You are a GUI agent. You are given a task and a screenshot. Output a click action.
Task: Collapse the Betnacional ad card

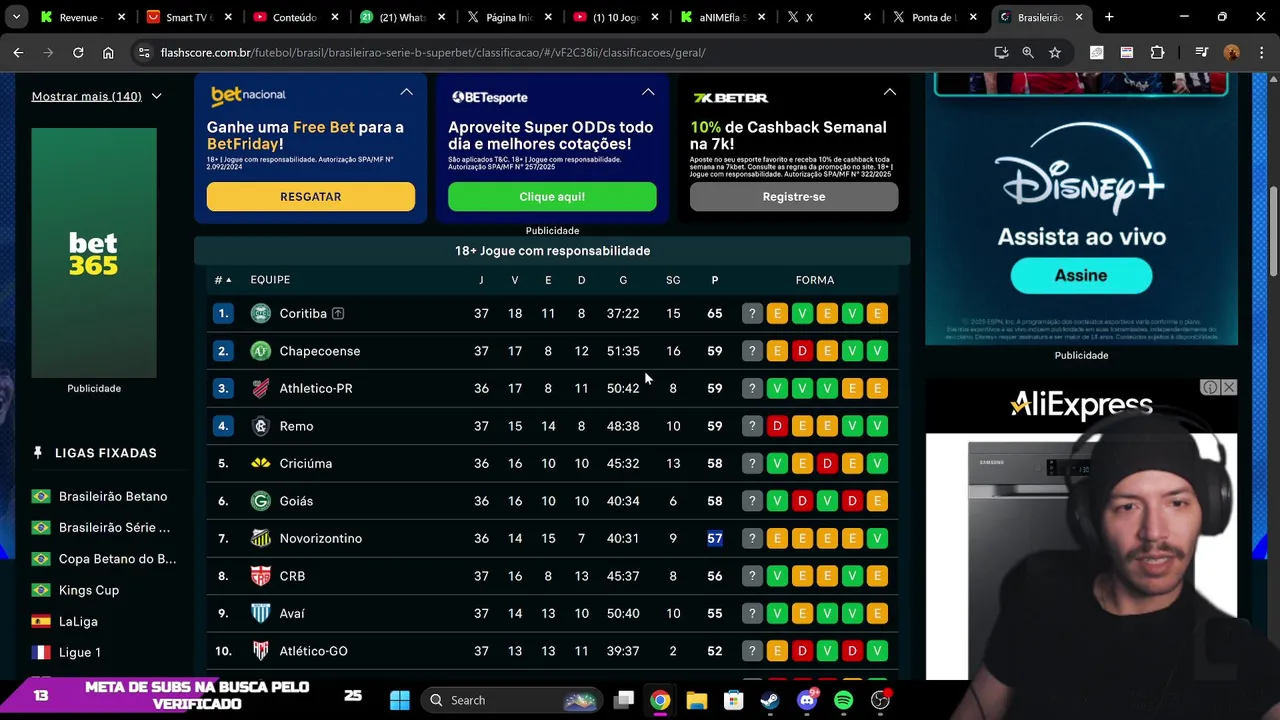(x=406, y=92)
